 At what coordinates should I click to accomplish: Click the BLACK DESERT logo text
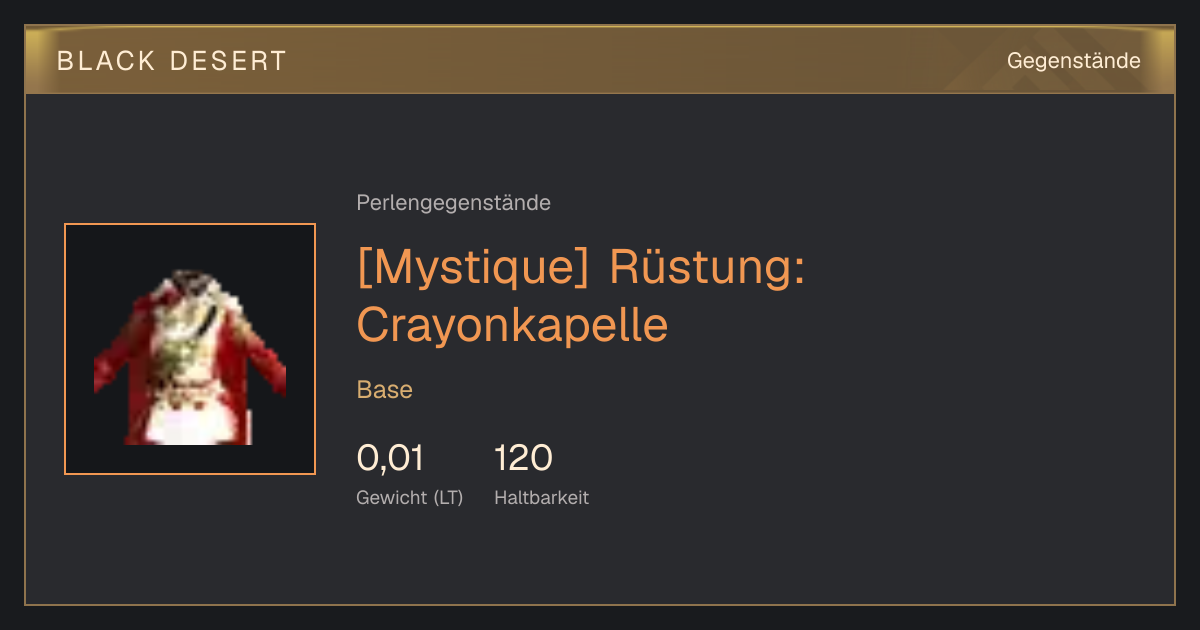tap(172, 61)
